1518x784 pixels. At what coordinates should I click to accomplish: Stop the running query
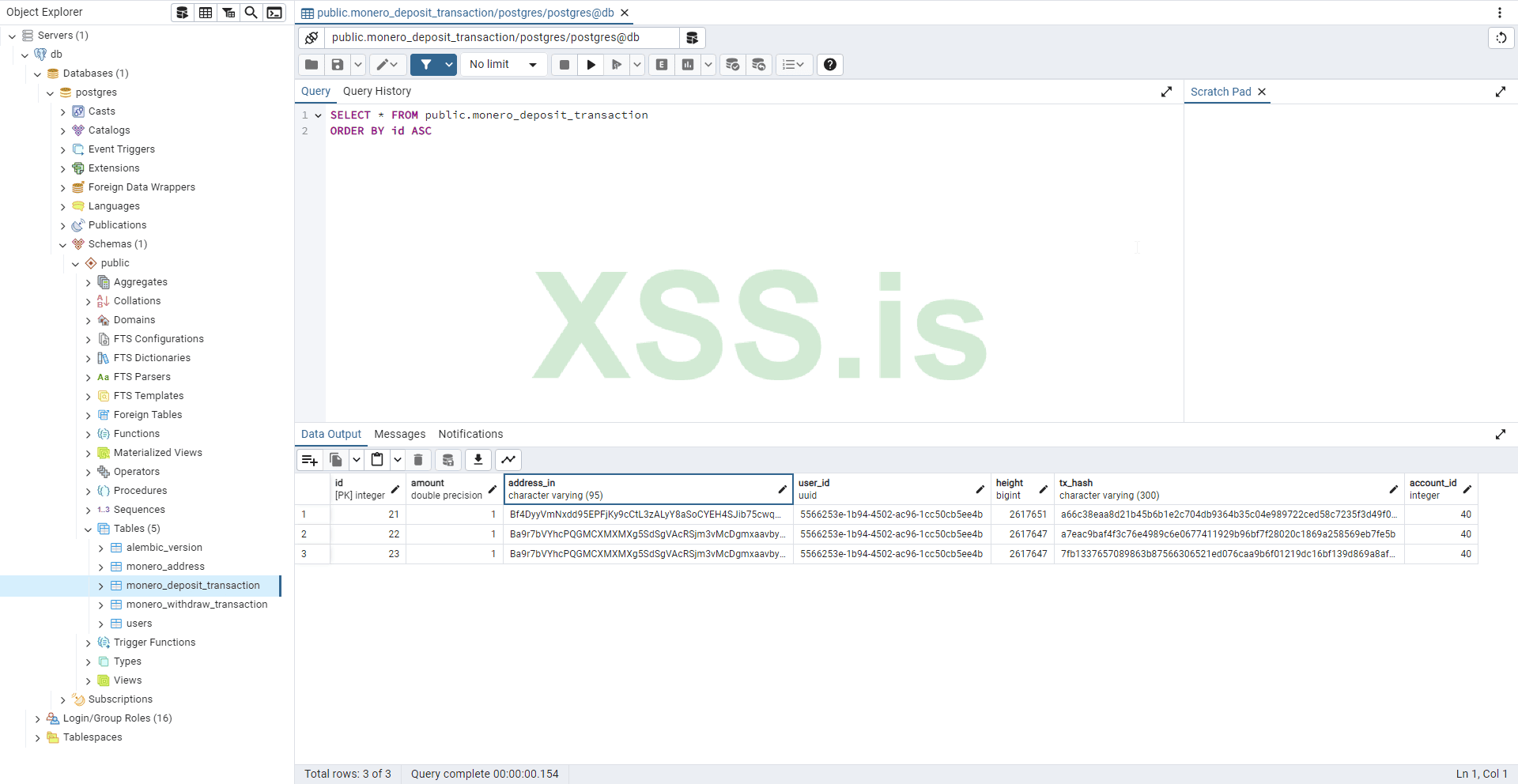pyautogui.click(x=565, y=65)
